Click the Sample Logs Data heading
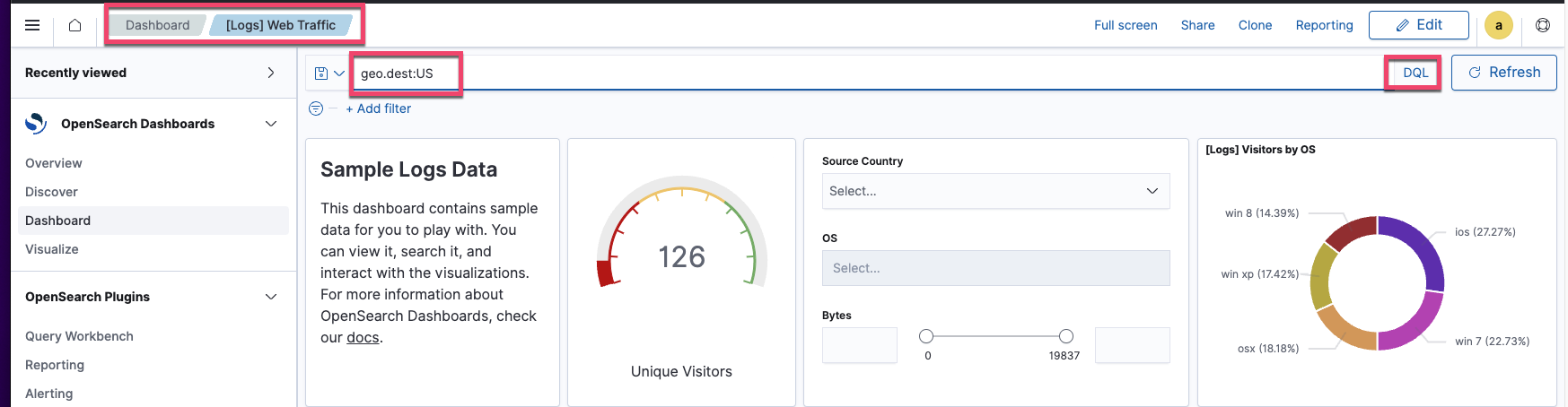 [408, 169]
